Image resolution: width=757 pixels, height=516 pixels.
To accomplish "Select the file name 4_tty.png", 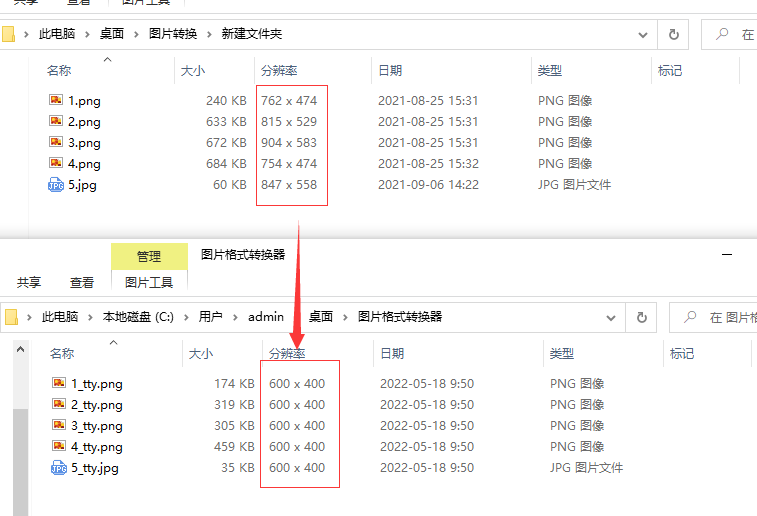I will tap(97, 446).
